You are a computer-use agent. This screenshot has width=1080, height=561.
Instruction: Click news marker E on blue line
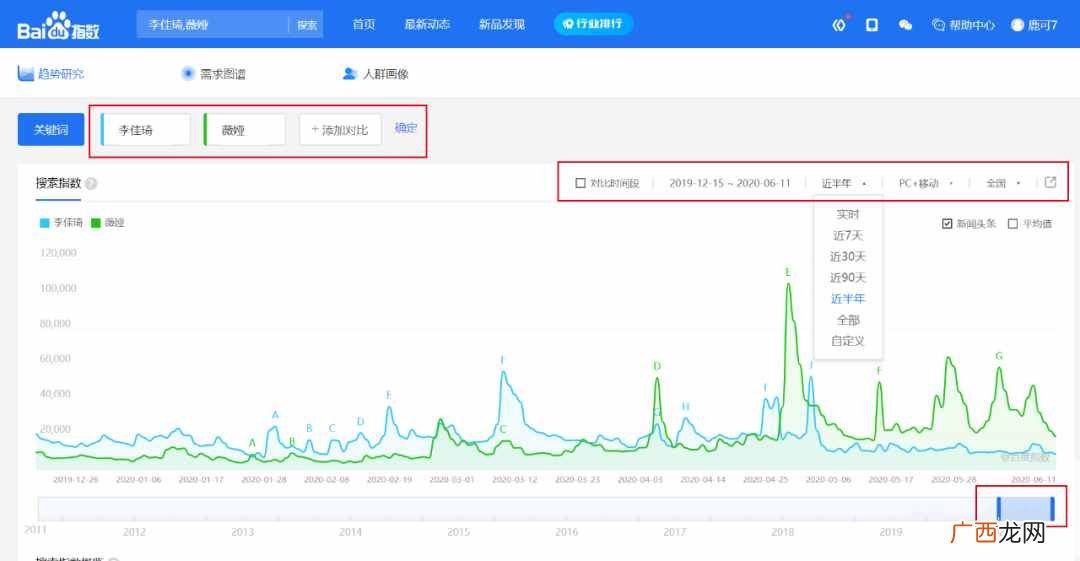388,395
